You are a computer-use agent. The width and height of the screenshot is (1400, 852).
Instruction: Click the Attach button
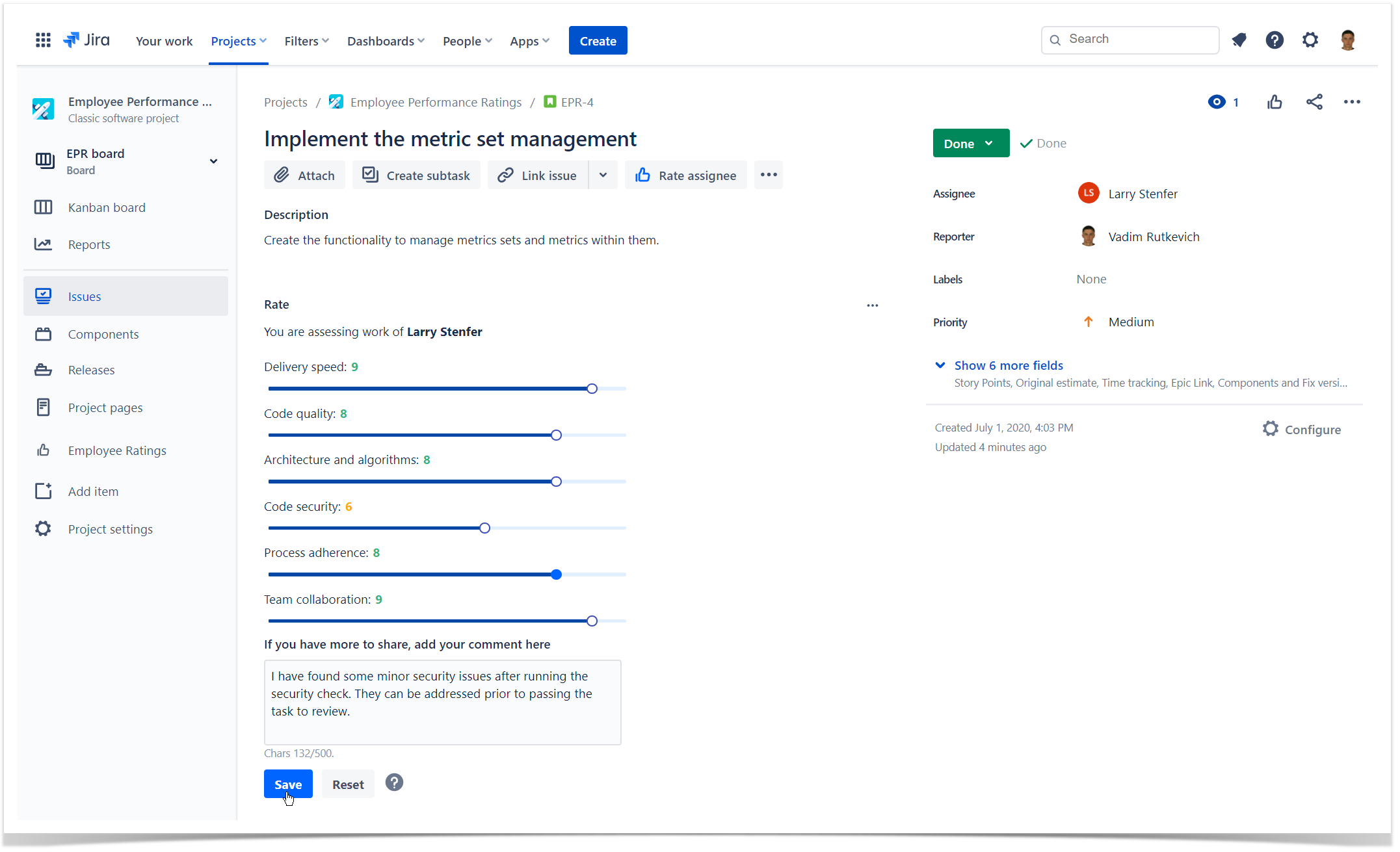304,175
